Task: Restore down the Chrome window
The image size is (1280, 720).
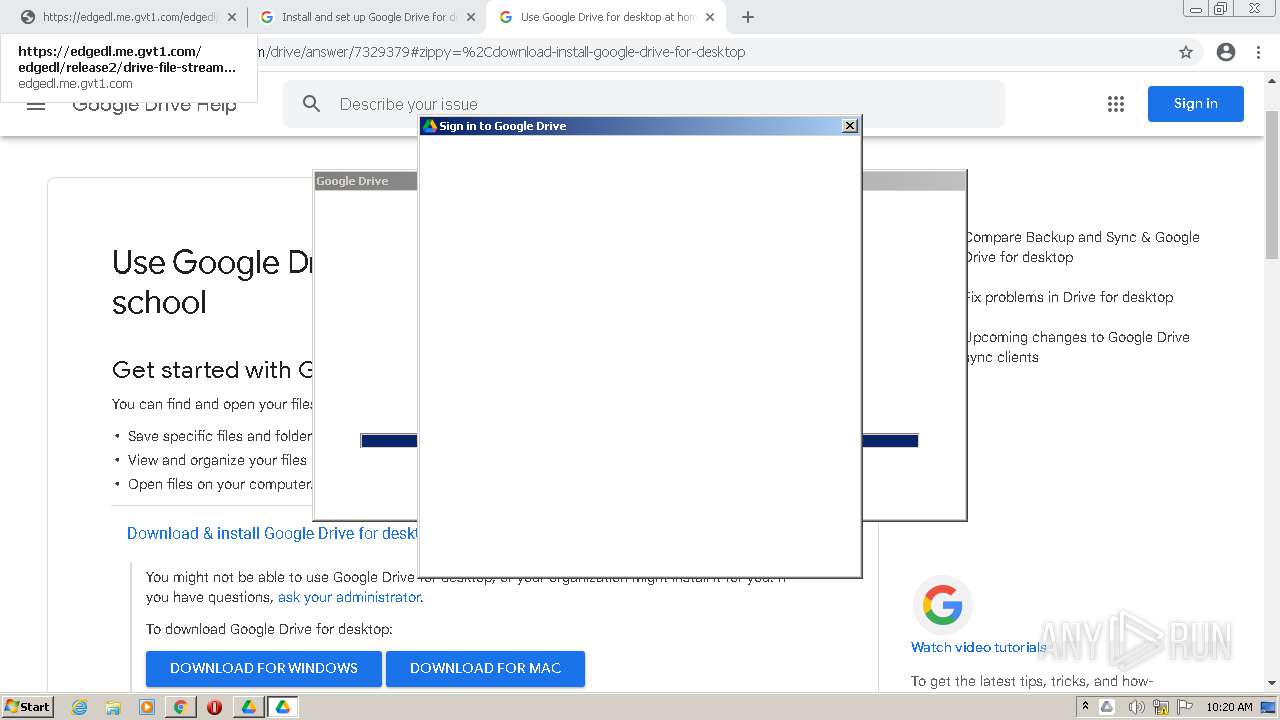Action: coord(1221,8)
